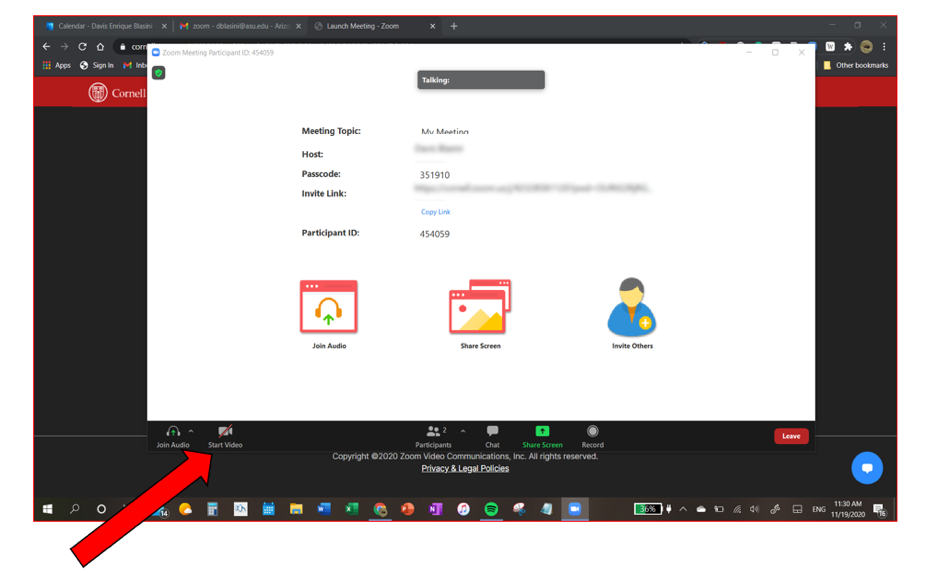Go back in Chrome

[x=47, y=47]
